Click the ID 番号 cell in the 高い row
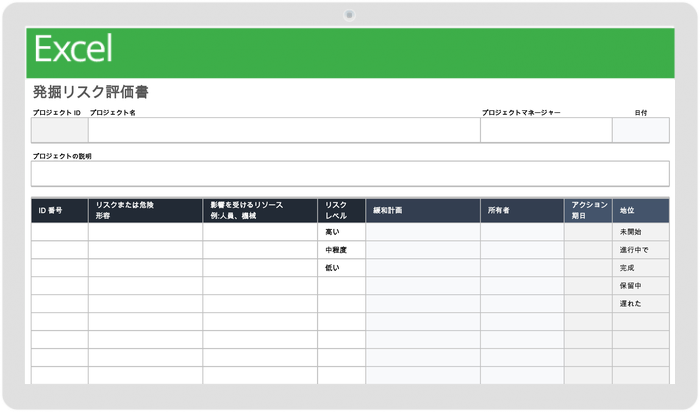700x412 pixels. click(59, 232)
